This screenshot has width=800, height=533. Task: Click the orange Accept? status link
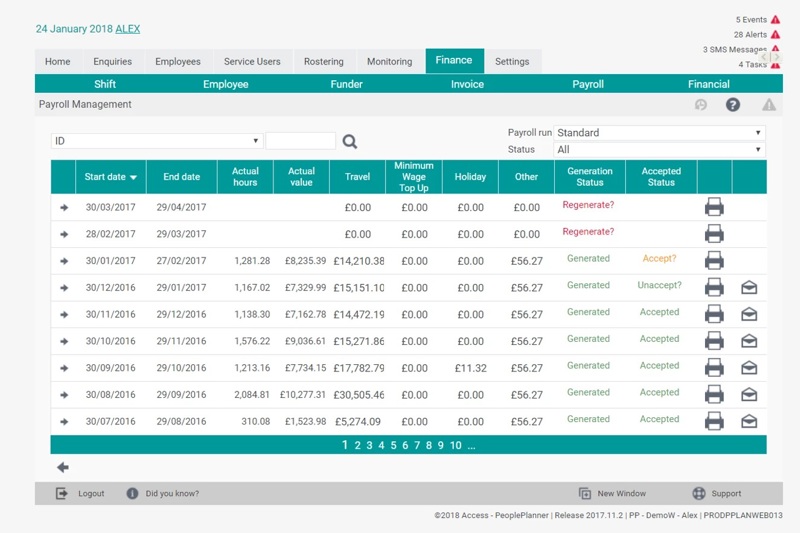click(659, 259)
